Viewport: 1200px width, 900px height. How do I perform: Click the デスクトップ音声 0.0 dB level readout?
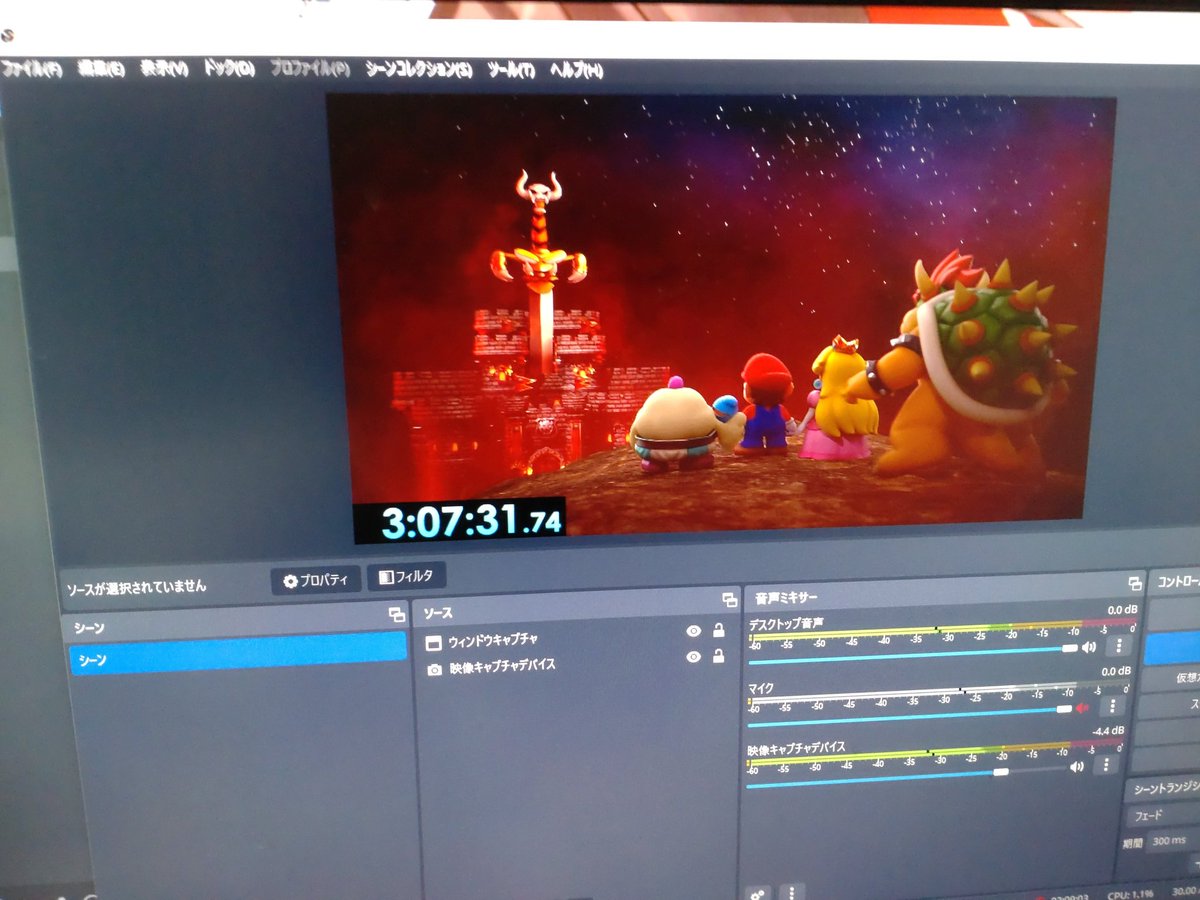1121,609
